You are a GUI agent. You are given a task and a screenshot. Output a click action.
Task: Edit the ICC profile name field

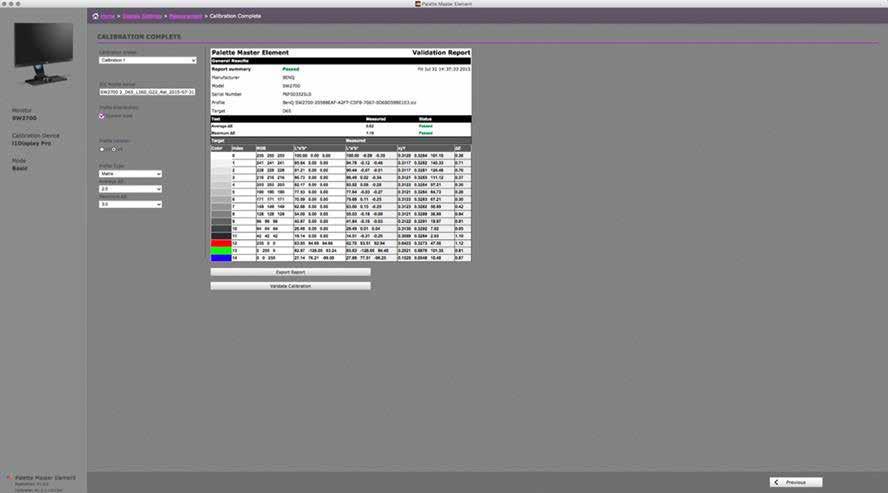click(148, 92)
